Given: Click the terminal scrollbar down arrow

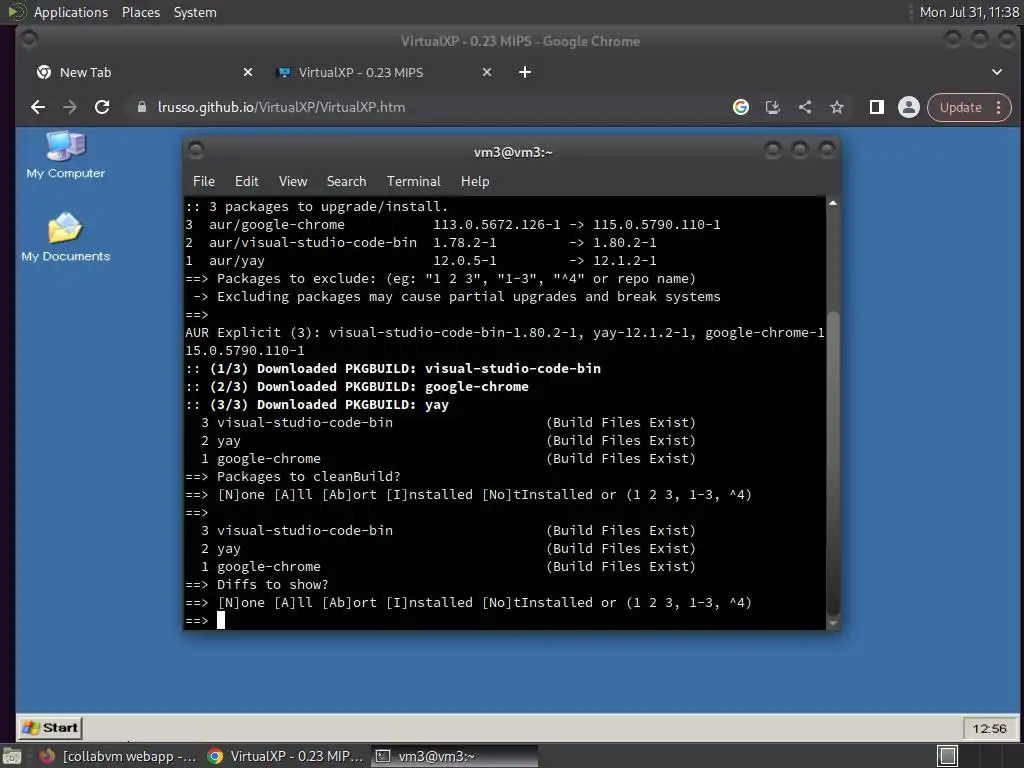Looking at the screenshot, I should tap(833, 623).
